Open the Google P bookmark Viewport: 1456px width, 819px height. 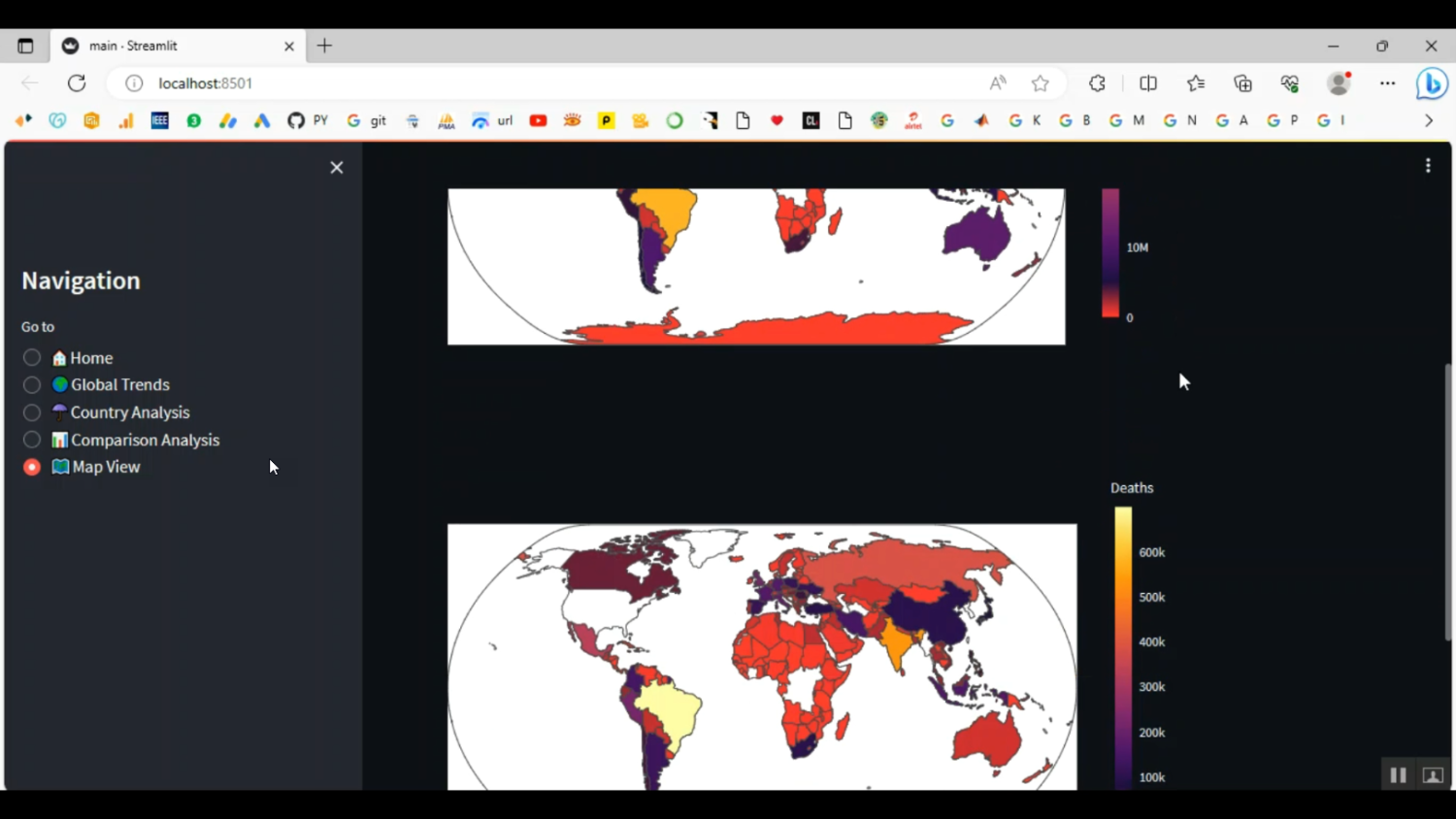[1283, 120]
